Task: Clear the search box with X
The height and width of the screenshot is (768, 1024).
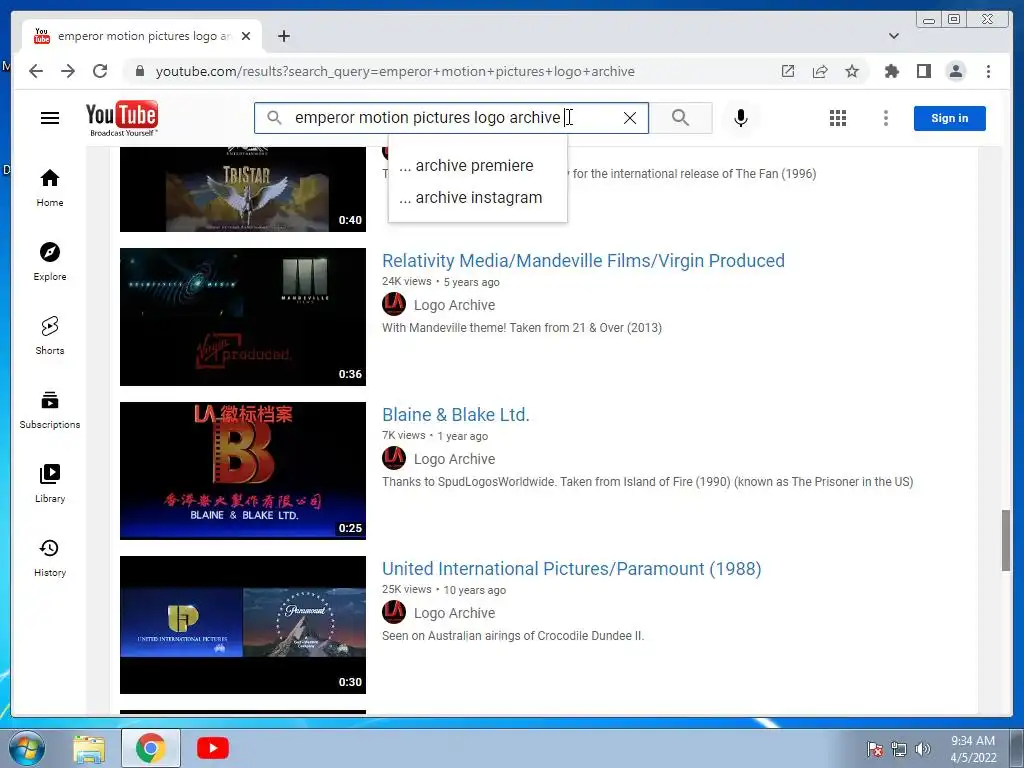Action: click(x=630, y=118)
